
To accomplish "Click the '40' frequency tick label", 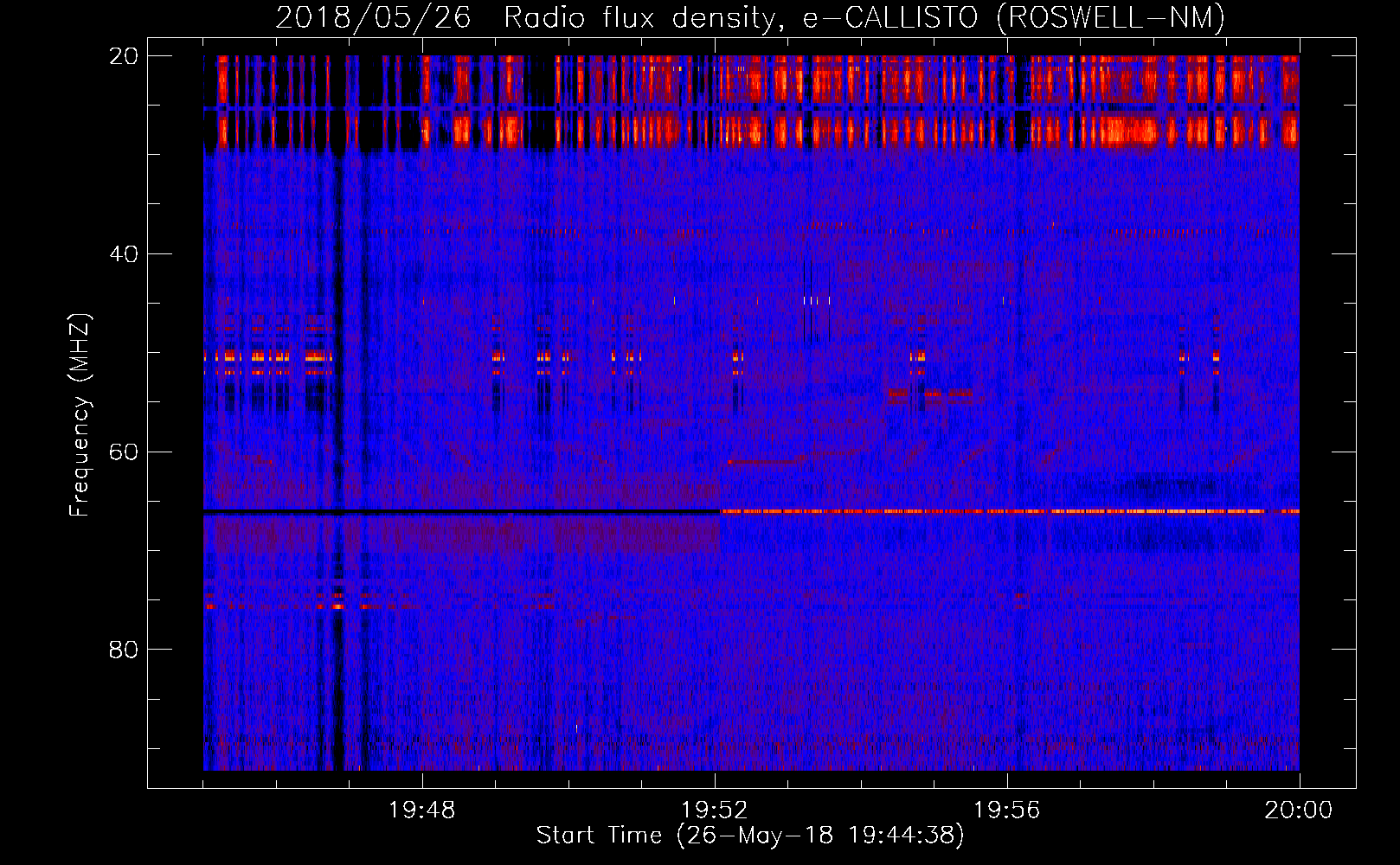I will [x=124, y=254].
